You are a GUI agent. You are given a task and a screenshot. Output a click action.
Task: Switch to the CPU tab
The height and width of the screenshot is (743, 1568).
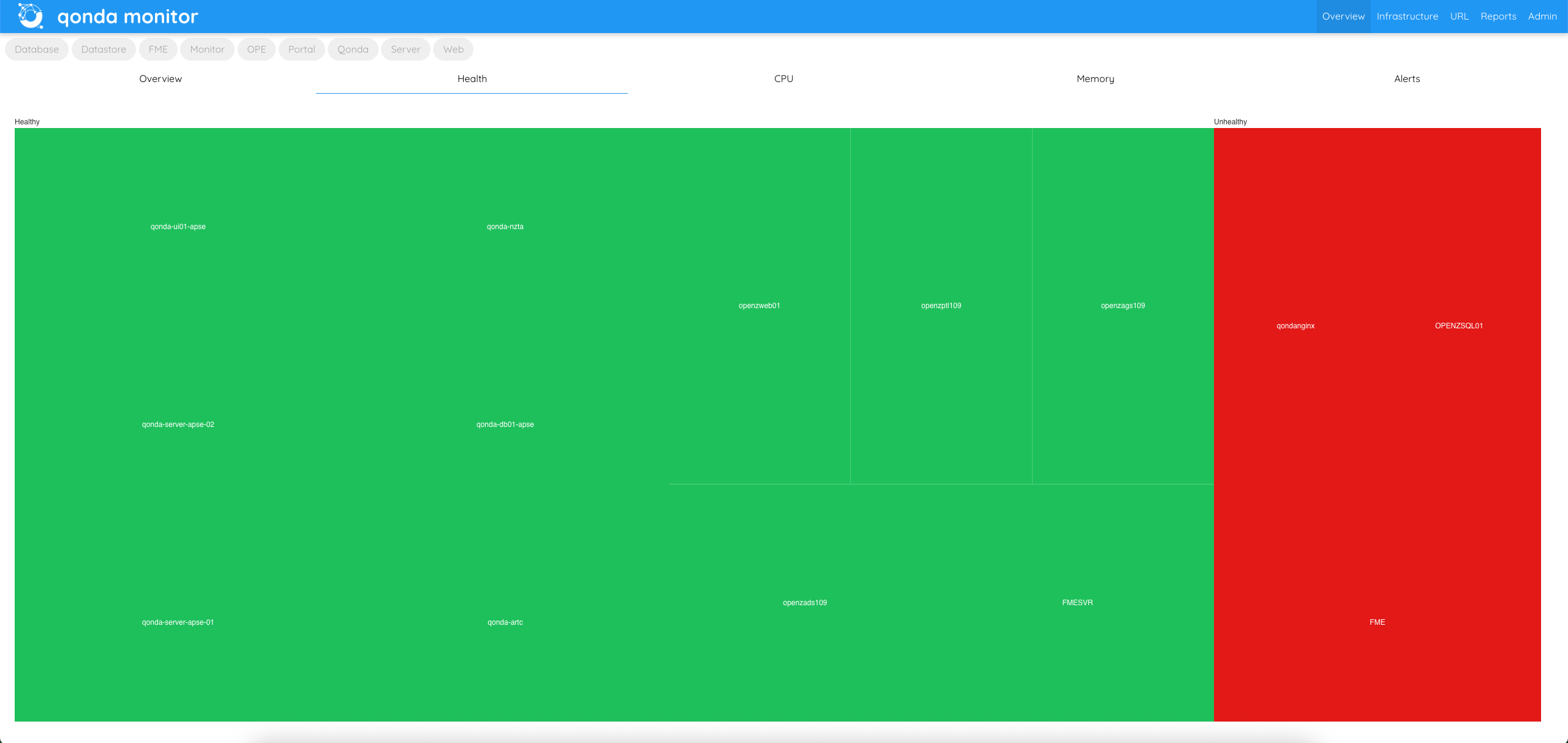click(x=783, y=78)
